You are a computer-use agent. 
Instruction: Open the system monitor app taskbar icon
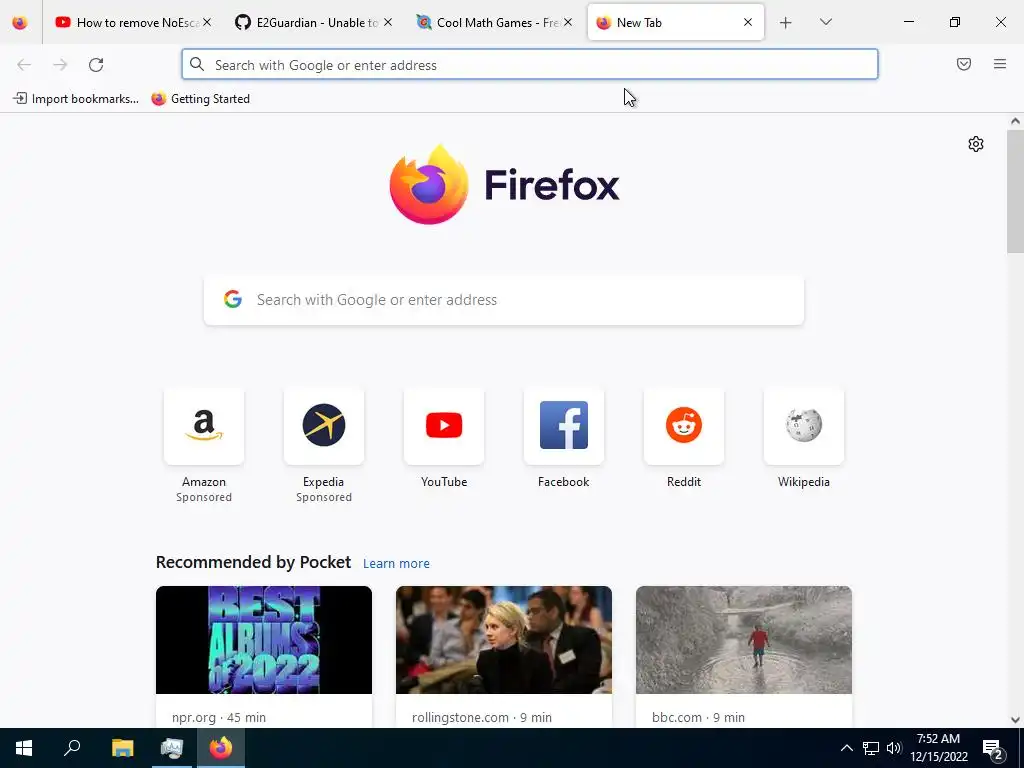pyautogui.click(x=171, y=748)
